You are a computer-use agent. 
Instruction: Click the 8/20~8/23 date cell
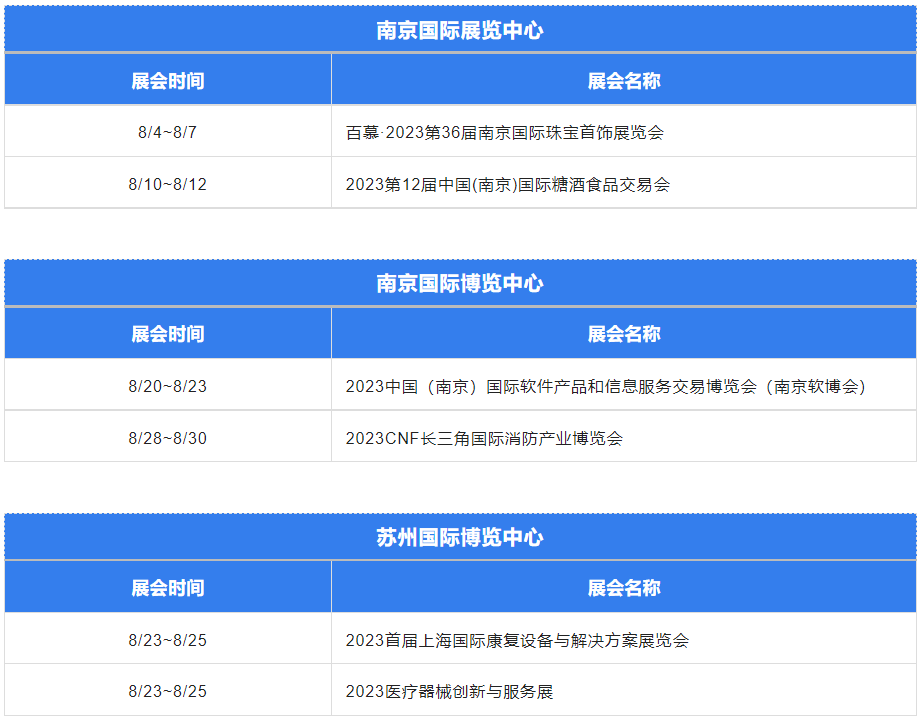[168, 386]
